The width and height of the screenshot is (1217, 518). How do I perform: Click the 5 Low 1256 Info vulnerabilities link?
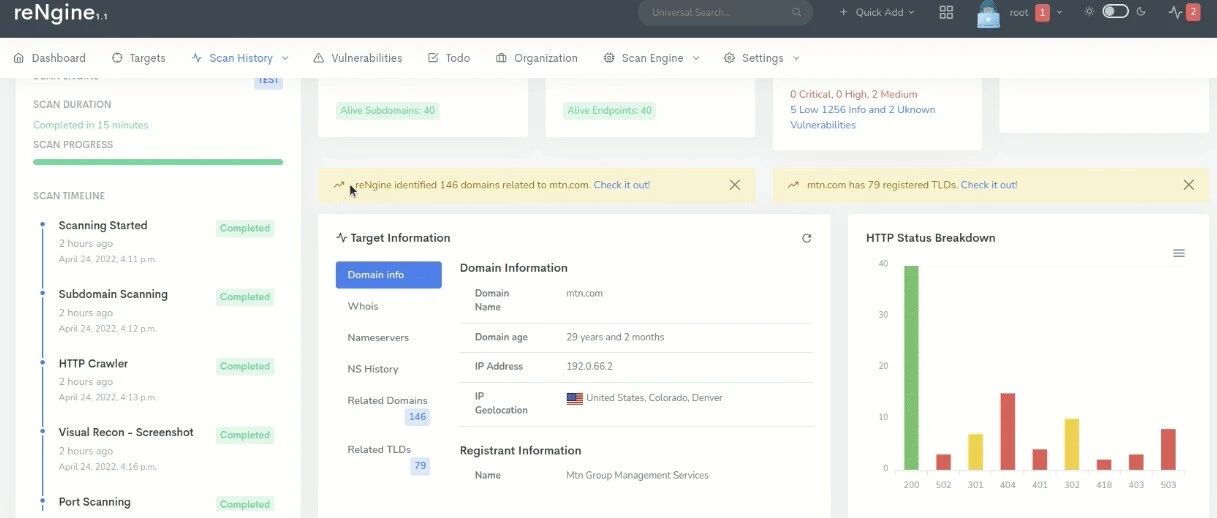tap(863, 117)
